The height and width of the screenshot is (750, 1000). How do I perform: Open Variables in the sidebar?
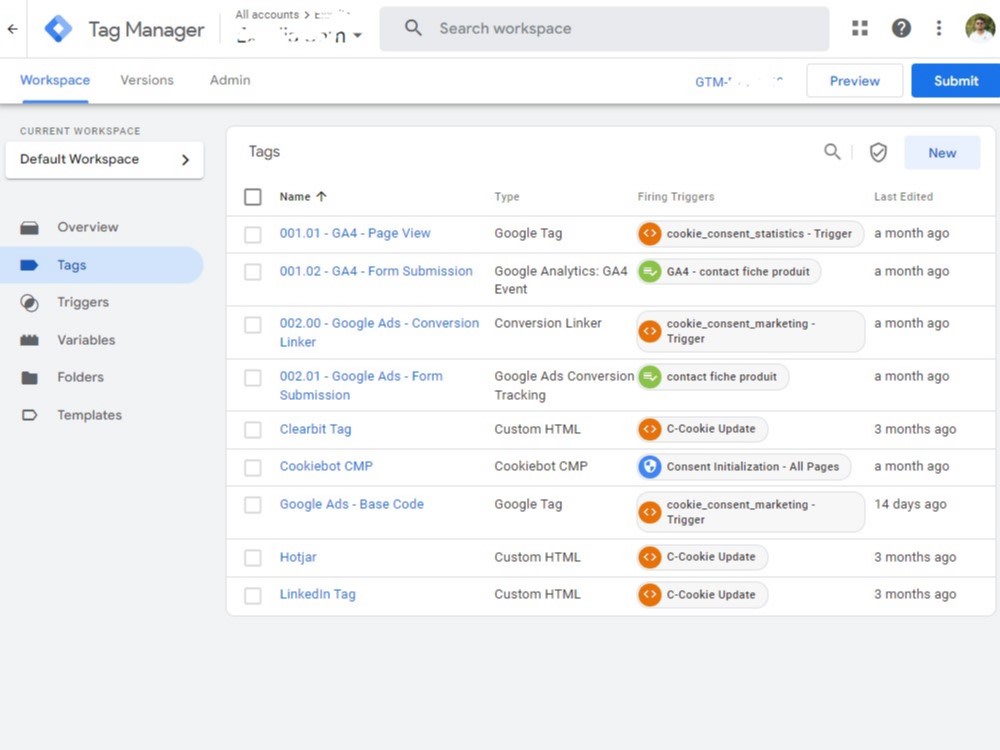tap(86, 340)
